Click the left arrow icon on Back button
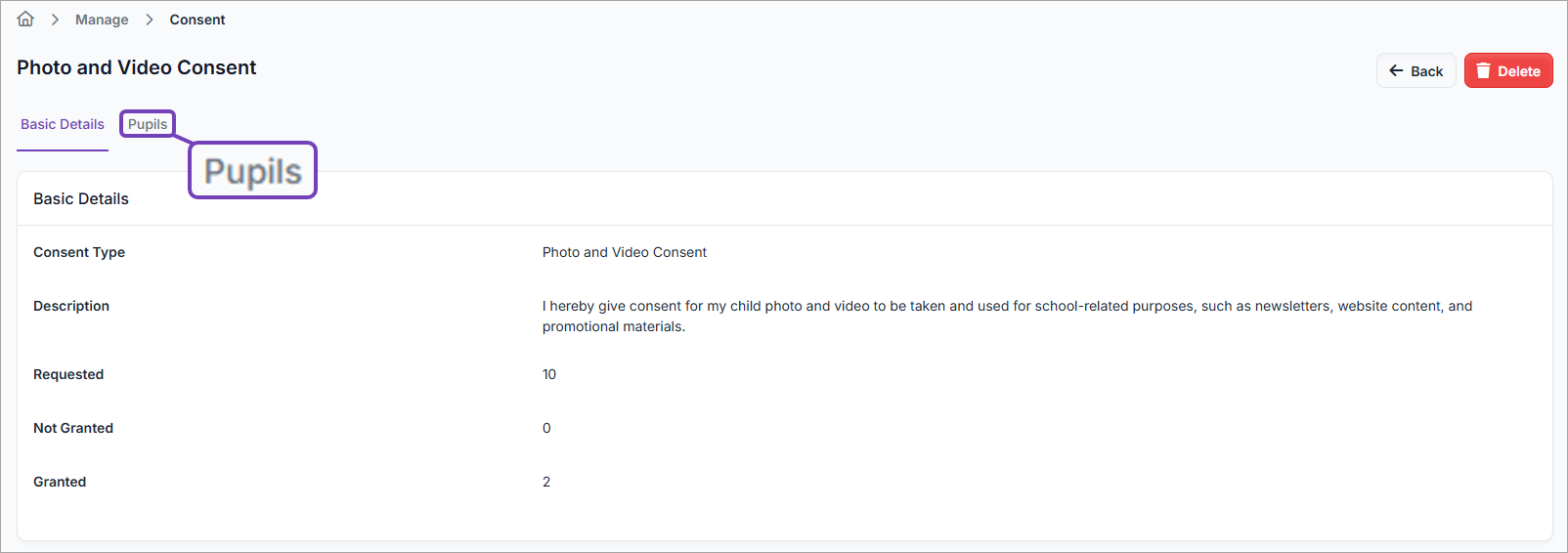Viewport: 1568px width, 553px height. point(1396,70)
